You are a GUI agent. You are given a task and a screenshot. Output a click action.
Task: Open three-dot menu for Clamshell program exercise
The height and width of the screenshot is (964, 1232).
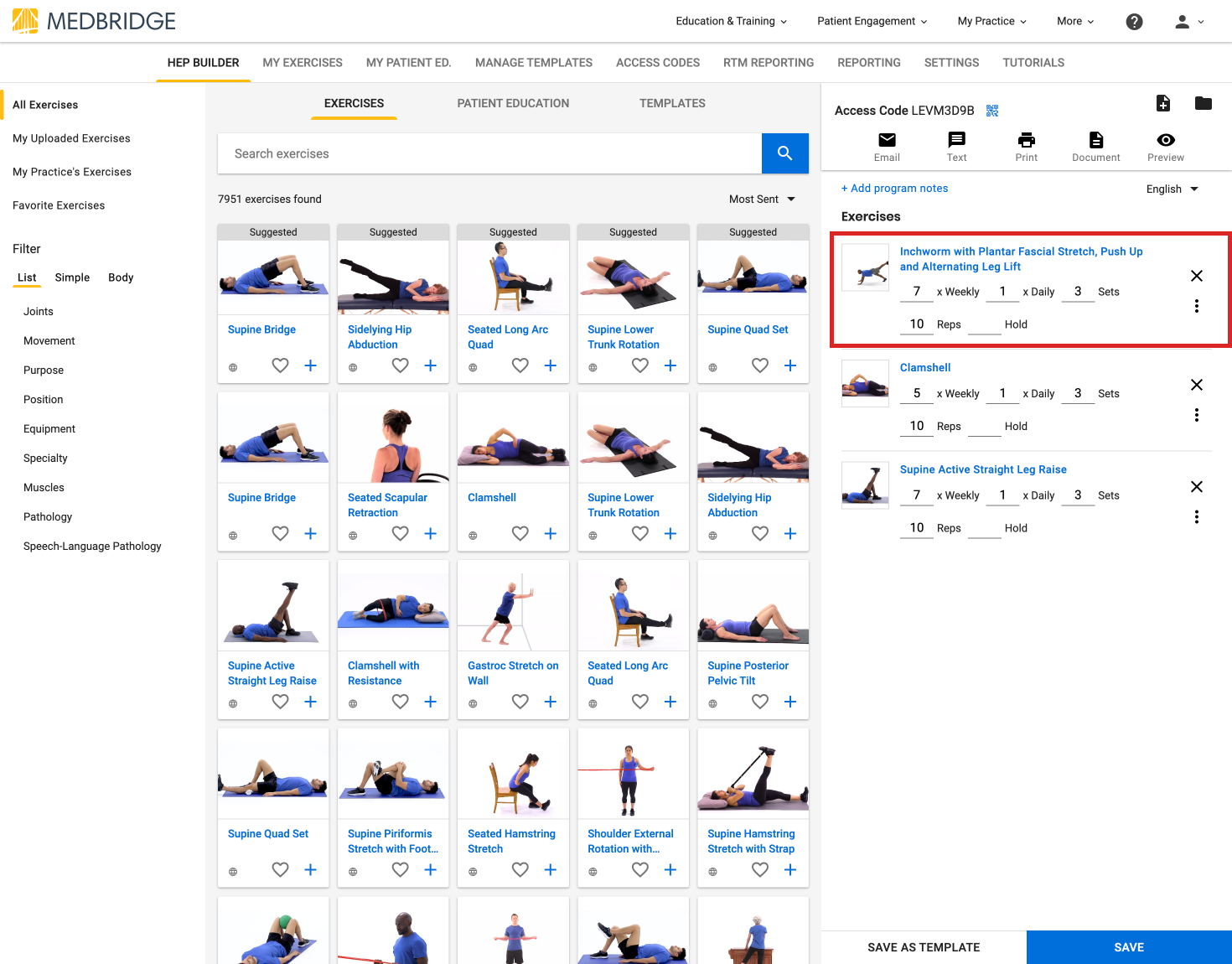[1197, 415]
